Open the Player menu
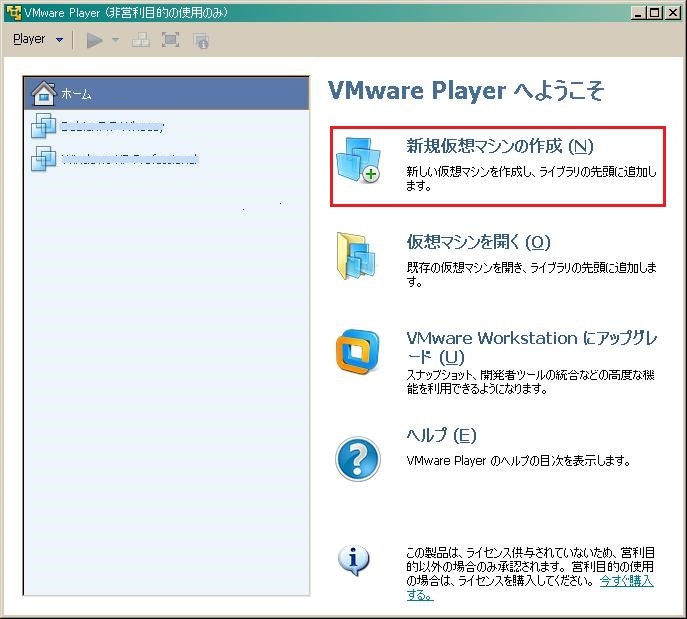This screenshot has width=687, height=619. click(x=29, y=39)
